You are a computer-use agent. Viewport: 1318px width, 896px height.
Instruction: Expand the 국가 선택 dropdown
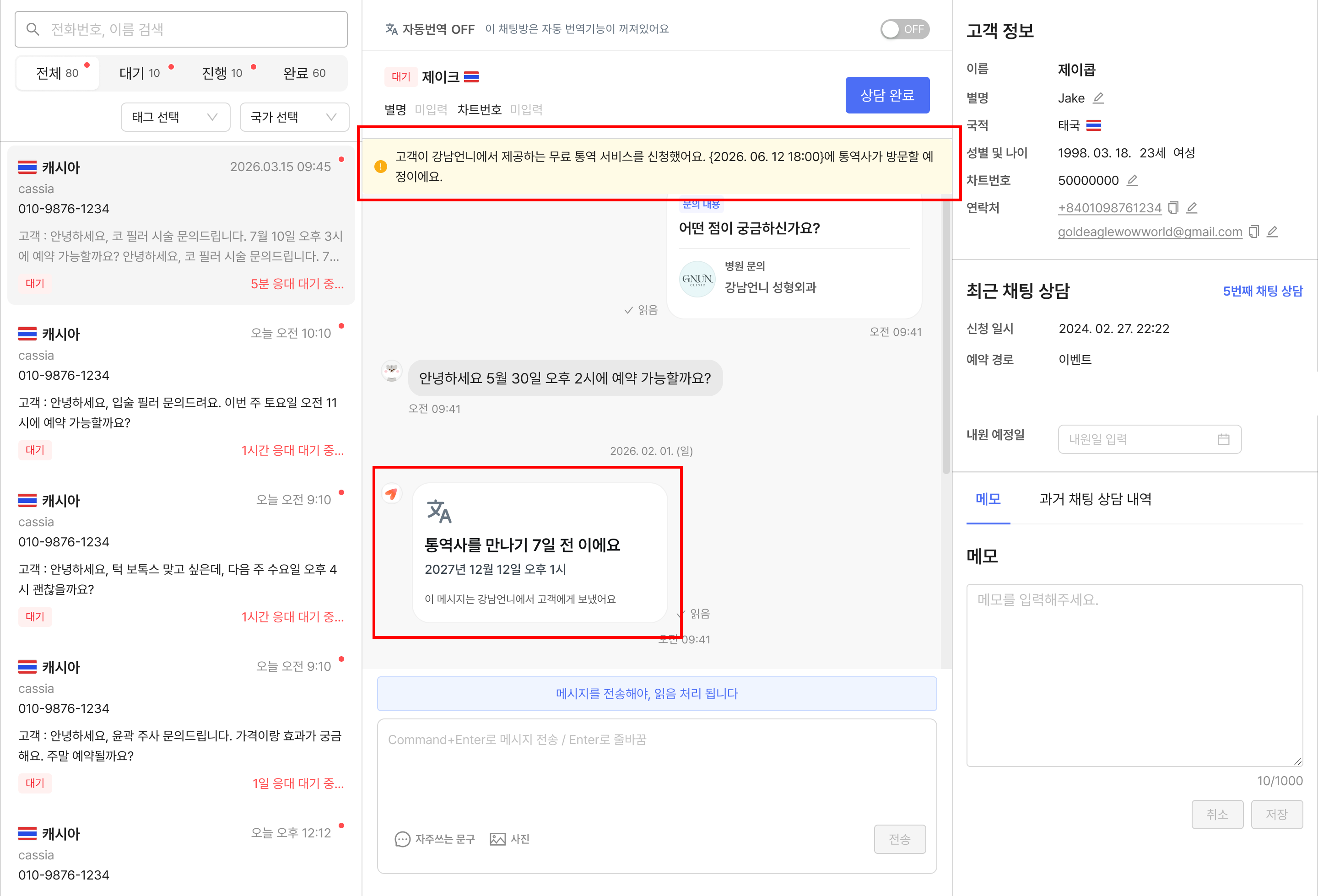tap(294, 117)
